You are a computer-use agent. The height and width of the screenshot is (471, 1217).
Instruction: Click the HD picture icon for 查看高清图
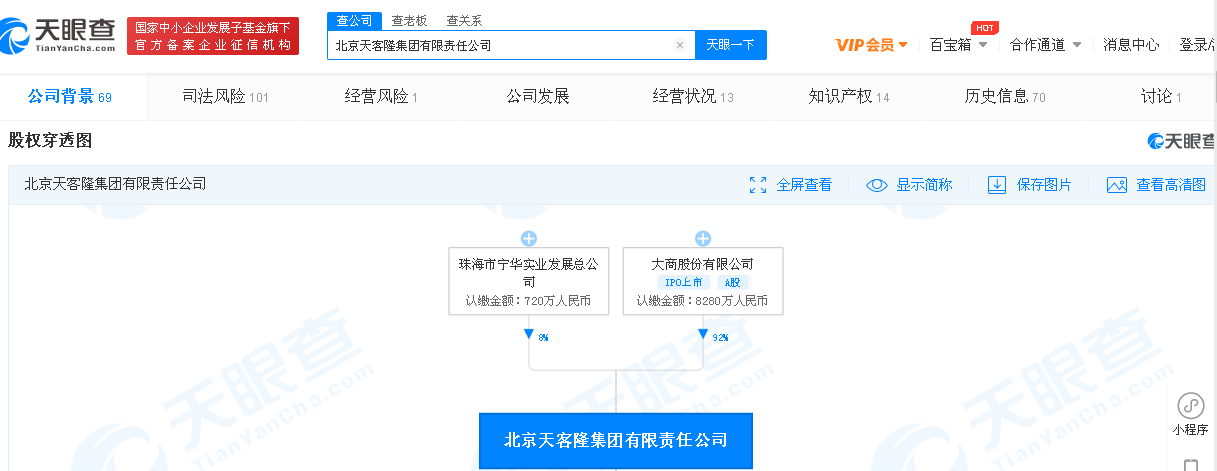coord(1117,185)
